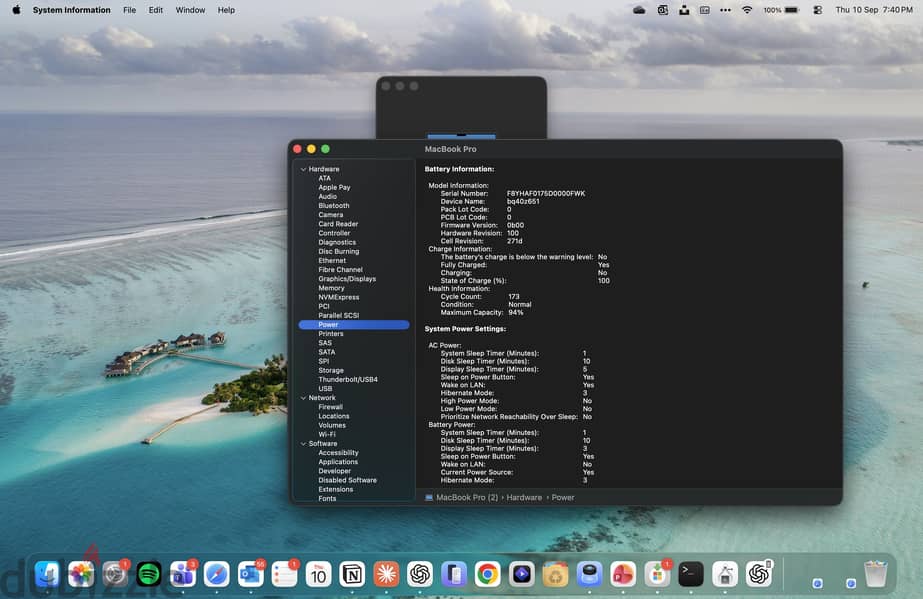Open Spotify in the dock
923x599 pixels.
tap(149, 574)
